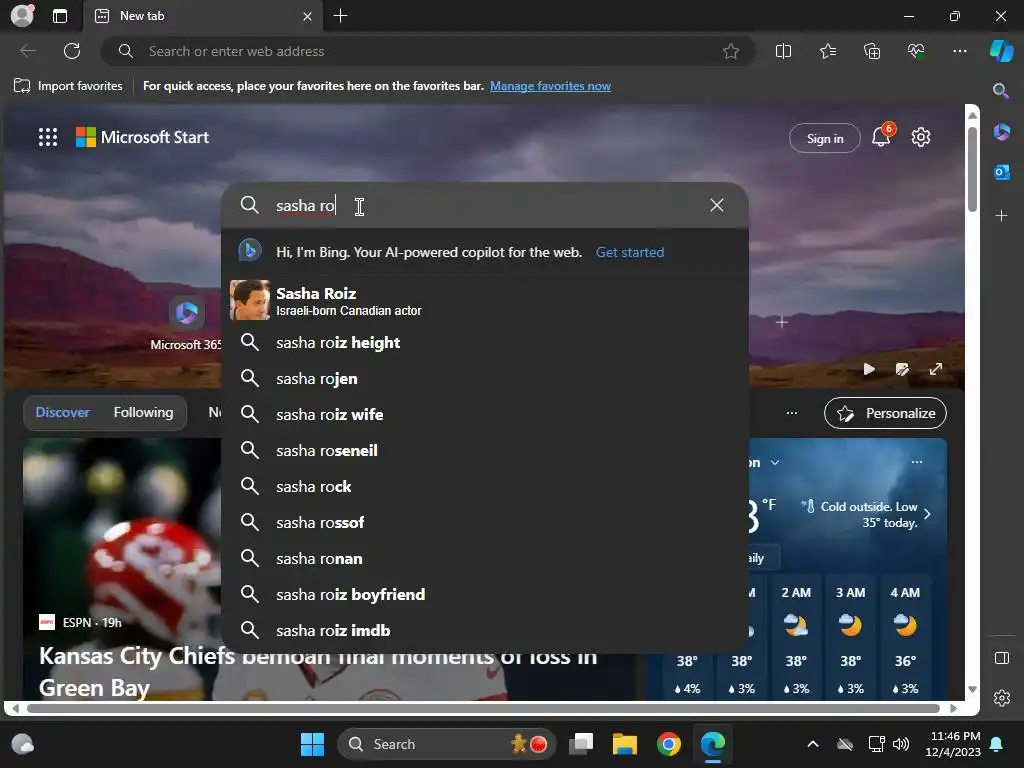
Task: Click the Sign in button
Action: [825, 138]
